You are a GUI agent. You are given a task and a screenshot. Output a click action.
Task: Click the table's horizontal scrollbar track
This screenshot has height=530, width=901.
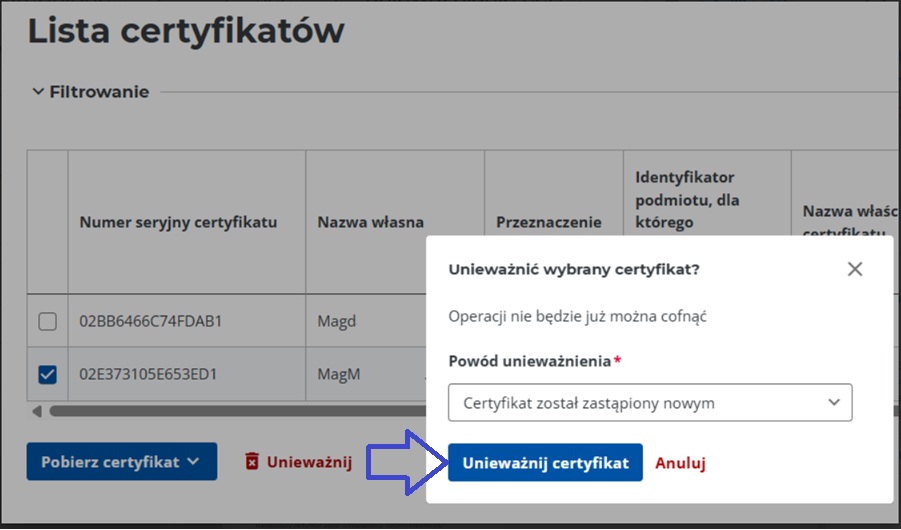[x=230, y=411]
